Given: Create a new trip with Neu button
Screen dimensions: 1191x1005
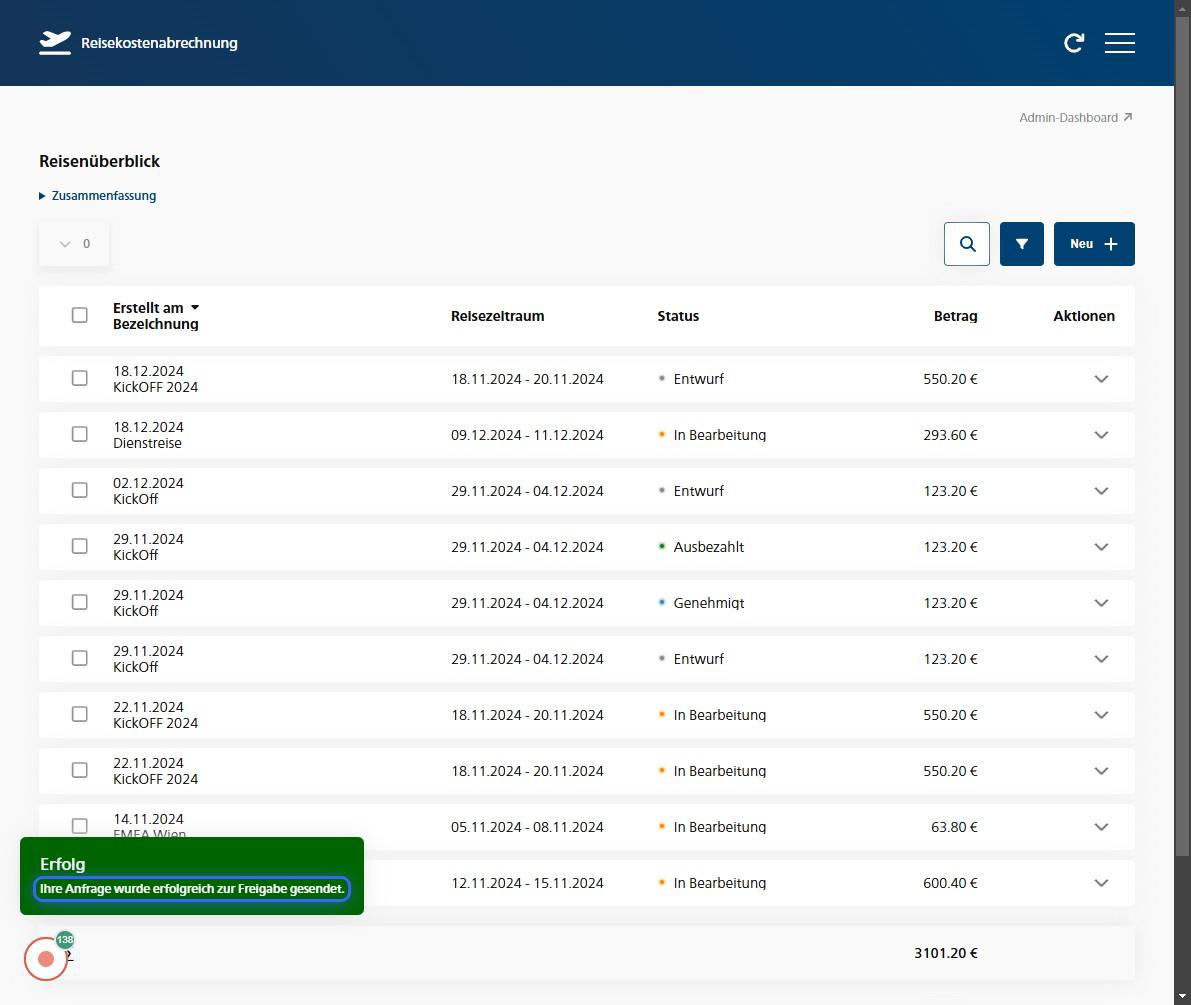Looking at the screenshot, I should tap(1093, 244).
